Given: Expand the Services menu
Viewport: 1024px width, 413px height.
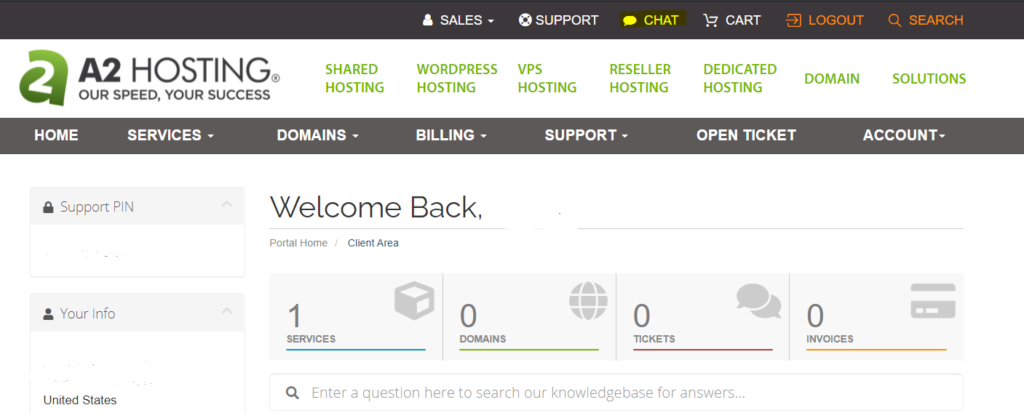Looking at the screenshot, I should 170,135.
